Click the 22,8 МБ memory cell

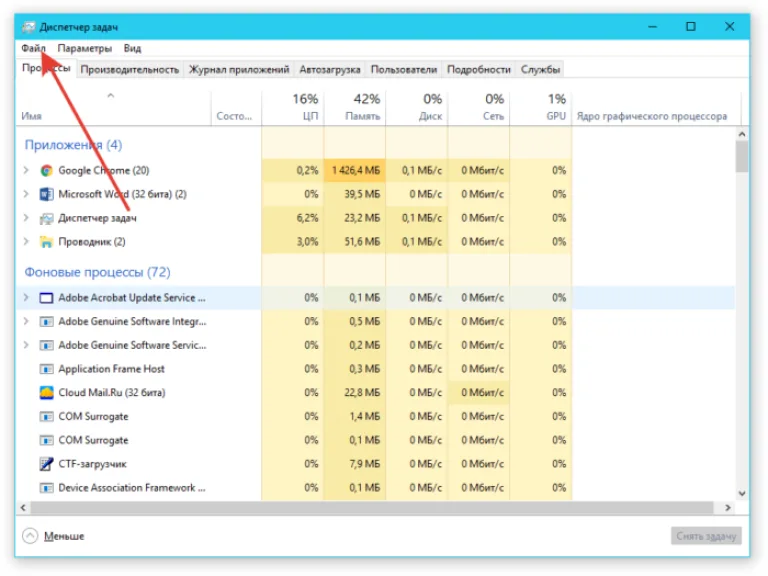pyautogui.click(x=355, y=393)
